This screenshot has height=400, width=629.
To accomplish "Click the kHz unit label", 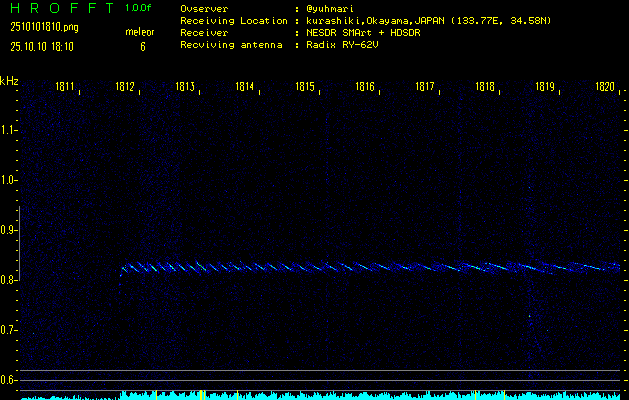I will 9,81.
